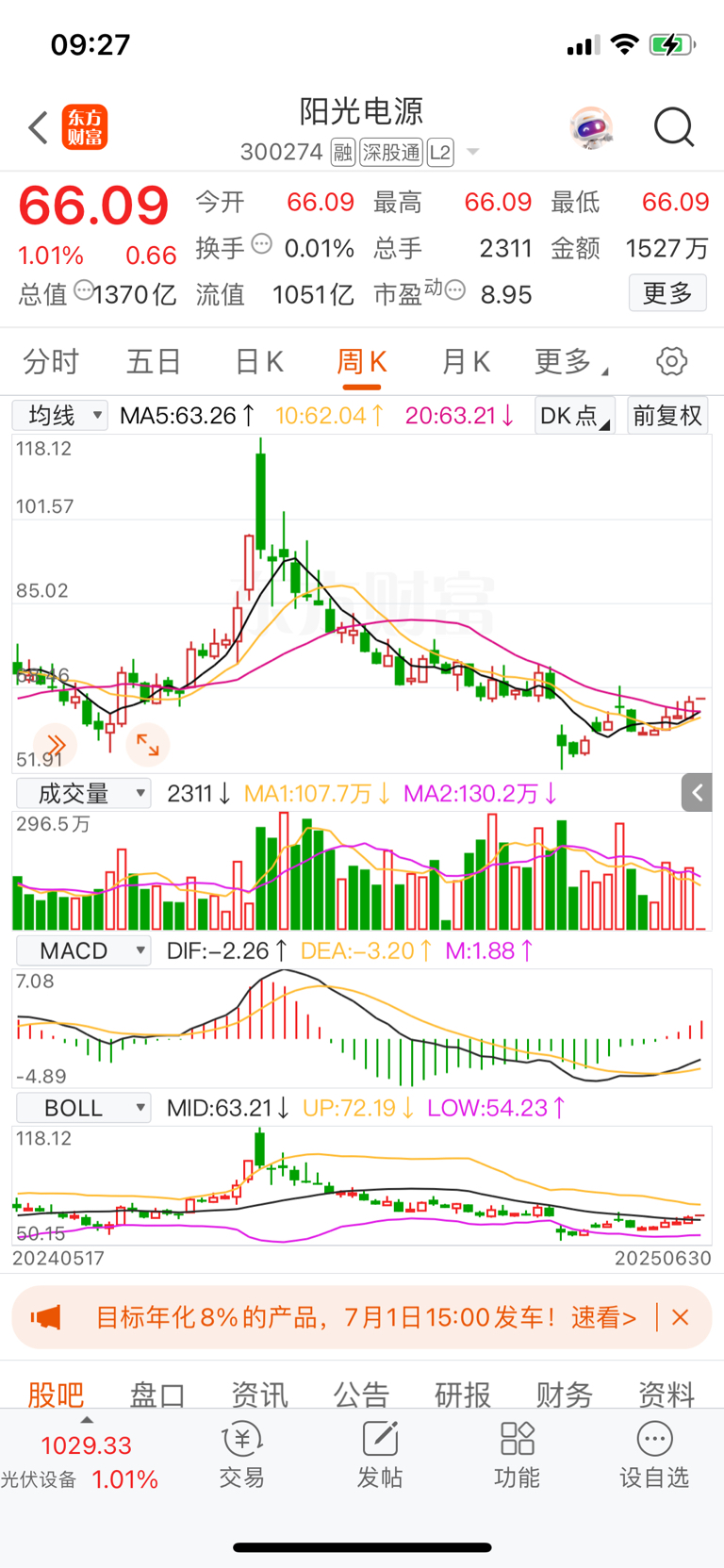
Task: Expand stock title dropdown triangle
Action: pos(473,153)
